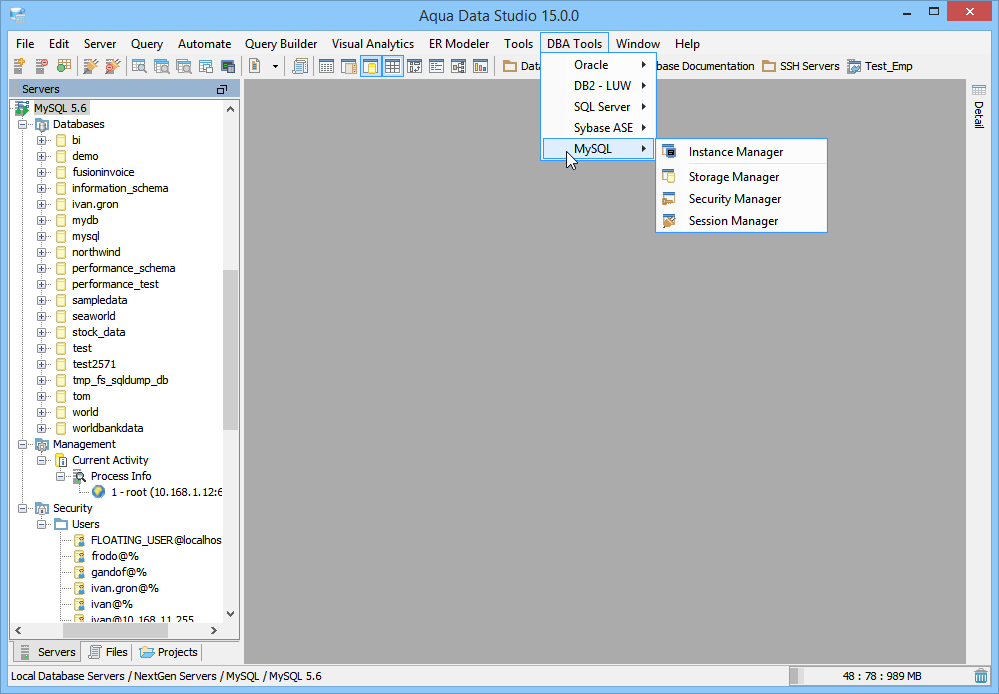Select the seaworld database folder icon

[61, 316]
